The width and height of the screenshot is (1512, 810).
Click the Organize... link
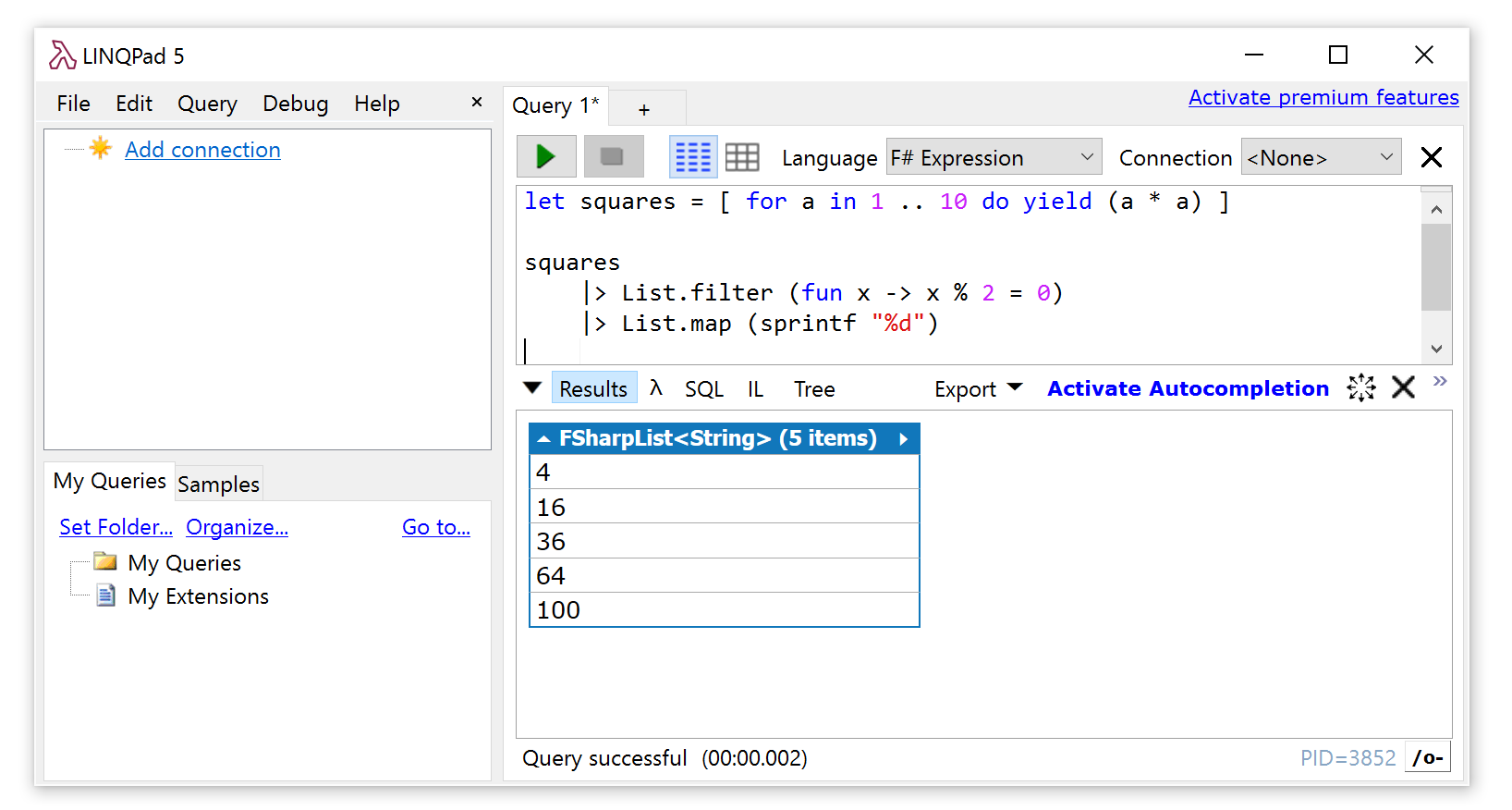[237, 527]
